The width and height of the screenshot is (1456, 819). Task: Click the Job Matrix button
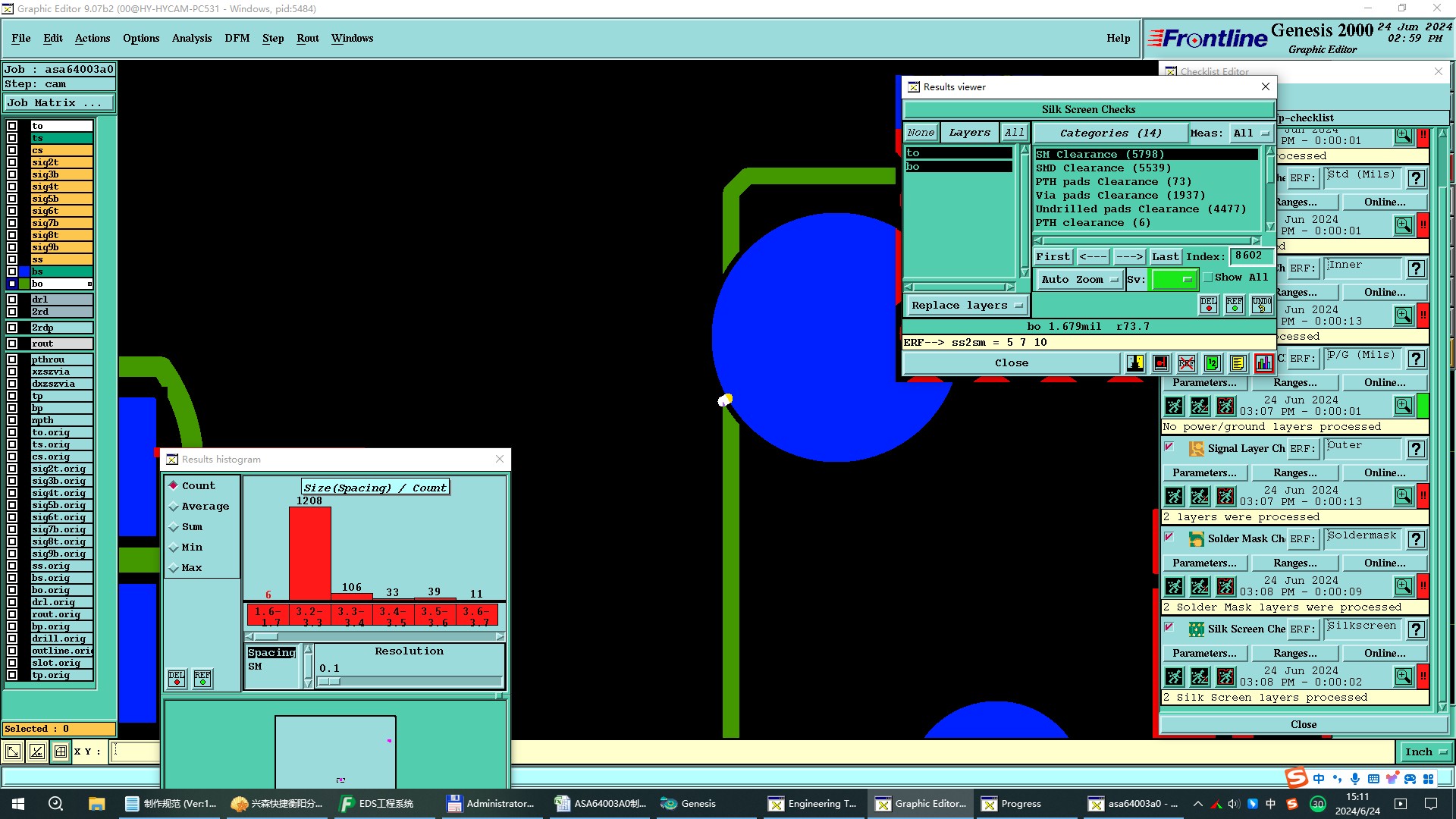59,103
